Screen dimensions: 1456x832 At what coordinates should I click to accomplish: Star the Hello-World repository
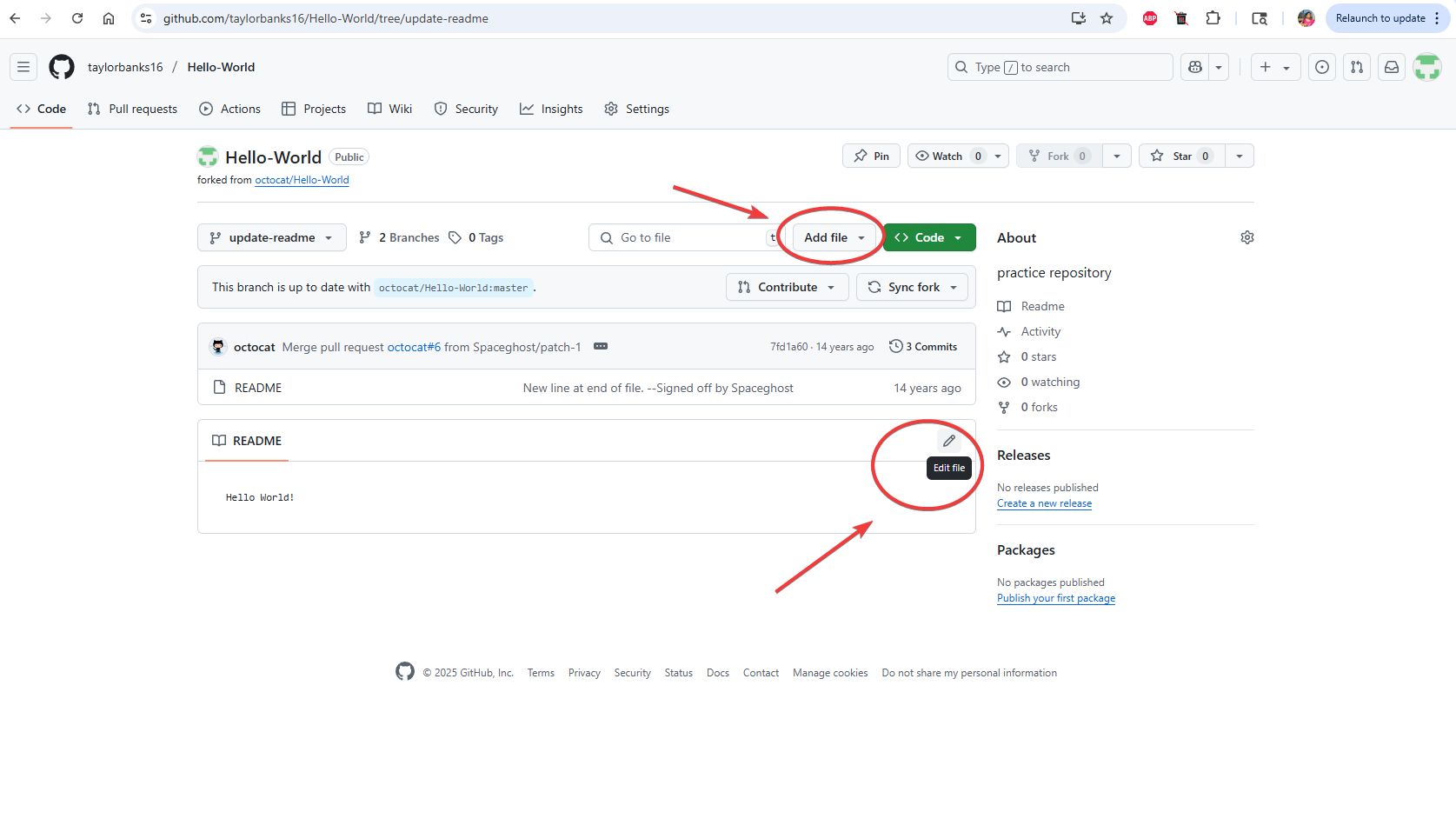1181,156
